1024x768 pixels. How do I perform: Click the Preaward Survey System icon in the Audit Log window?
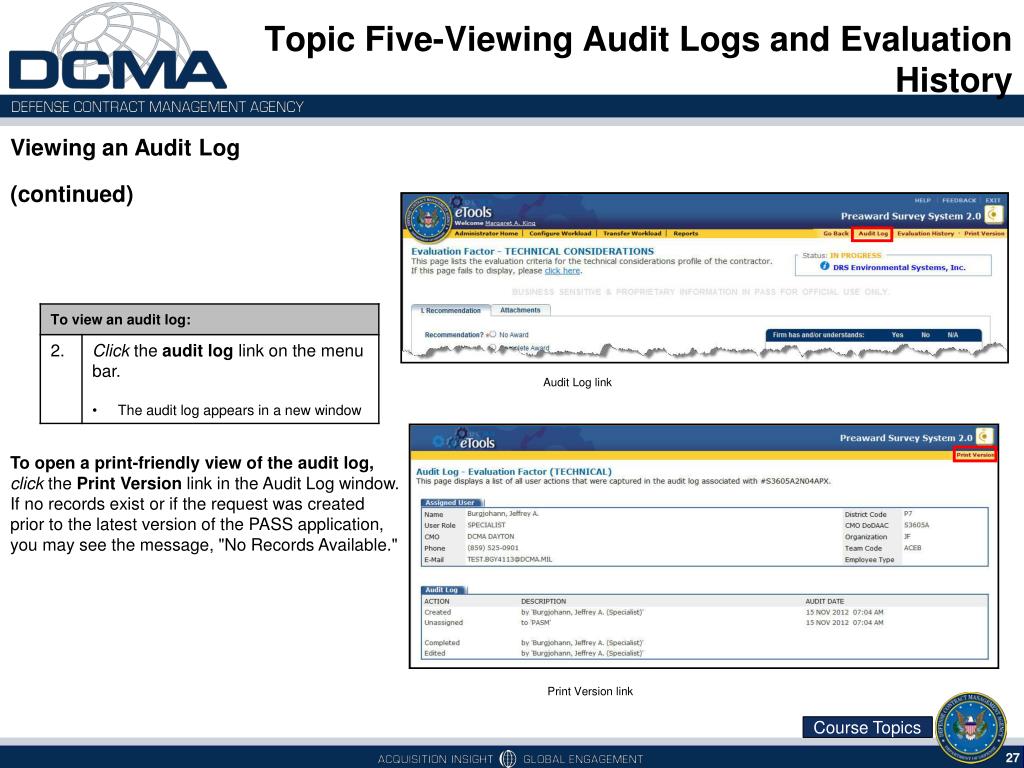(x=984, y=436)
